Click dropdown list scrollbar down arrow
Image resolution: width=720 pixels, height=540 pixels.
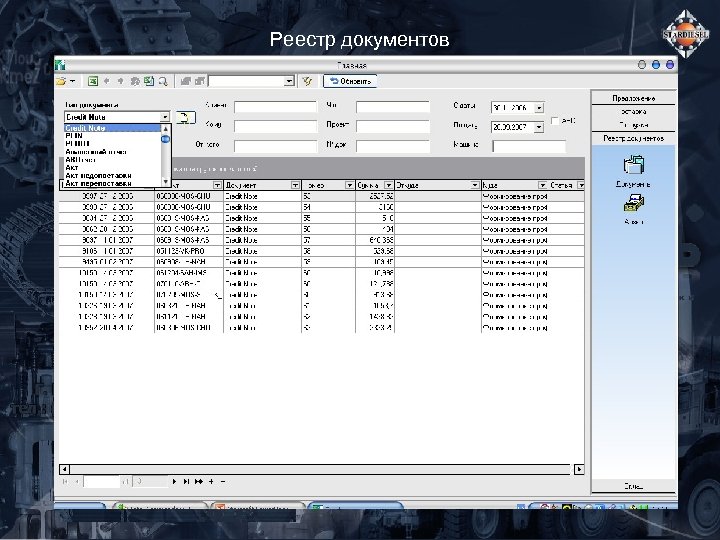165,182
